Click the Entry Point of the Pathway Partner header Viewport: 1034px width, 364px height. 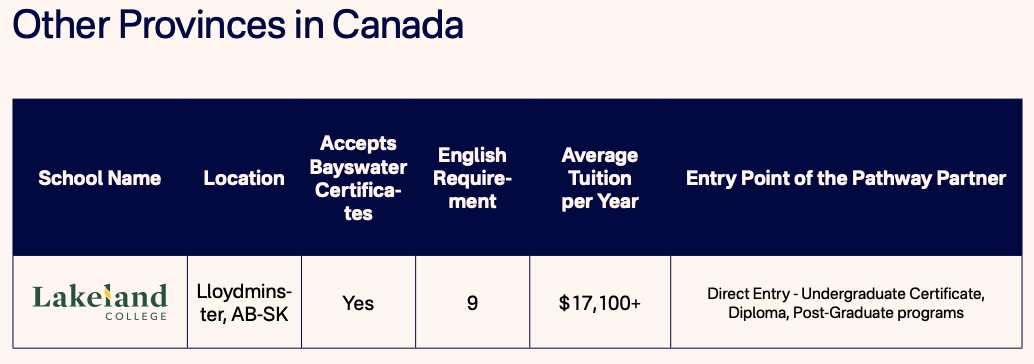[846, 178]
